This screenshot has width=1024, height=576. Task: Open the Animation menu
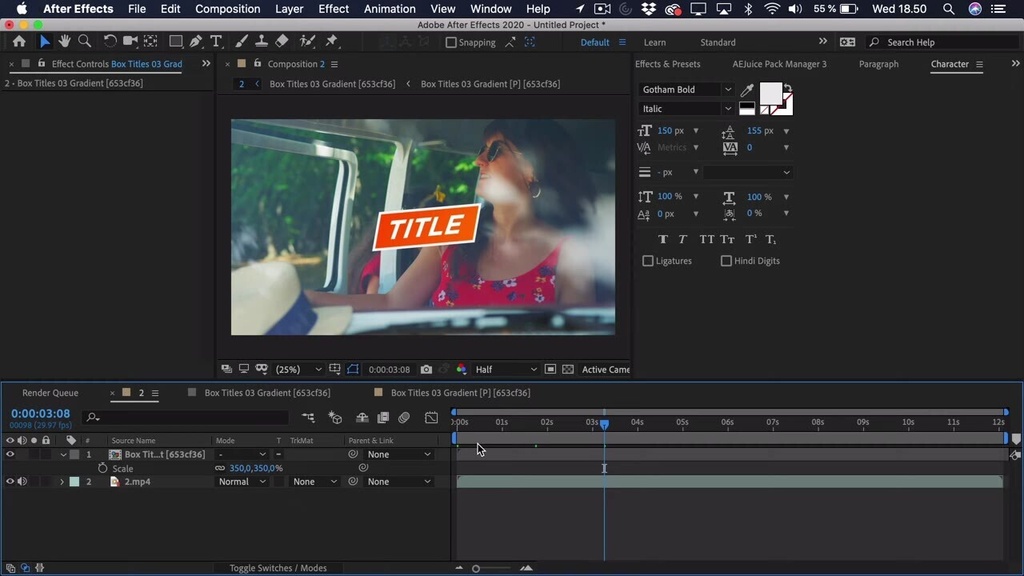pos(389,9)
